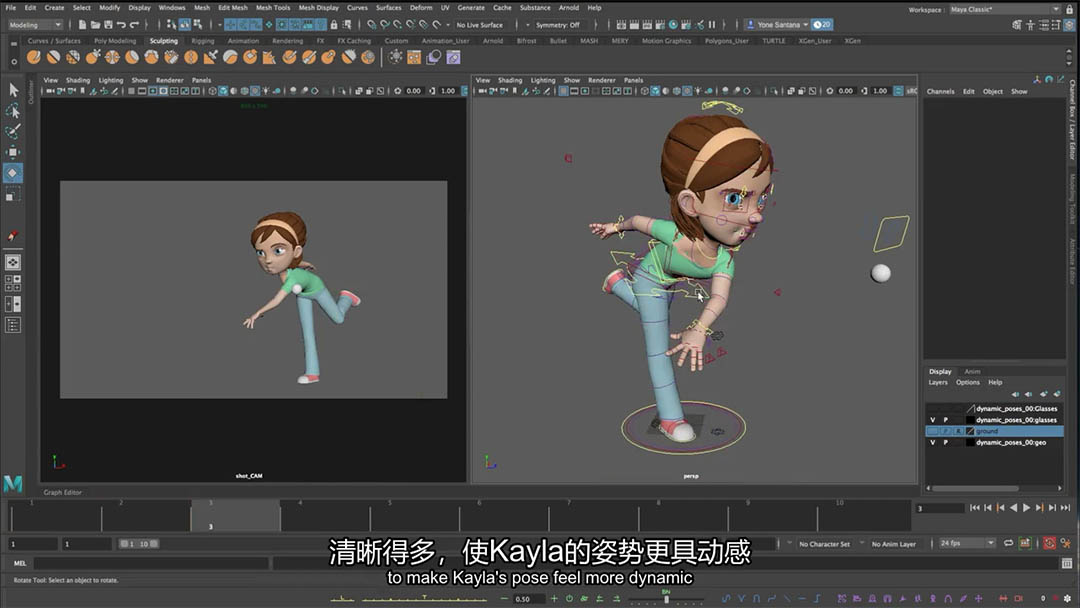Open the Modeling menu set dropdown
Screen dimensions: 1080x608
coord(35,25)
